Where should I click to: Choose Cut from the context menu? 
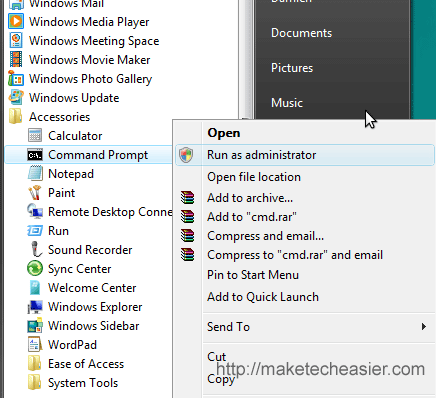point(217,357)
